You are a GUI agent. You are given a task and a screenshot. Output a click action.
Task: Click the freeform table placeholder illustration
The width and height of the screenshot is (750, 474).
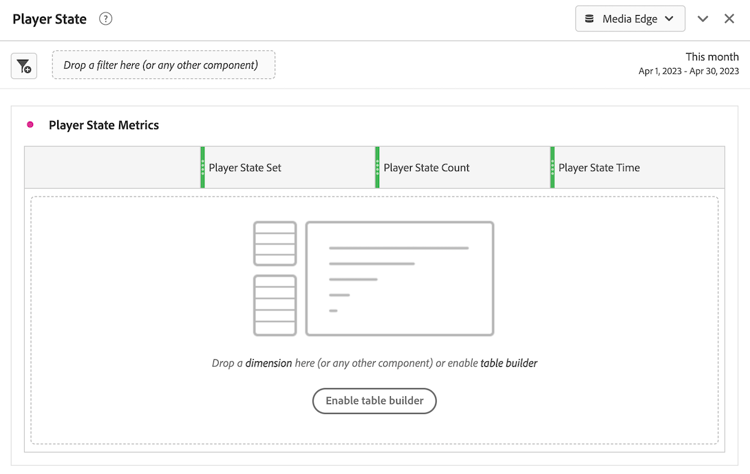pos(374,278)
